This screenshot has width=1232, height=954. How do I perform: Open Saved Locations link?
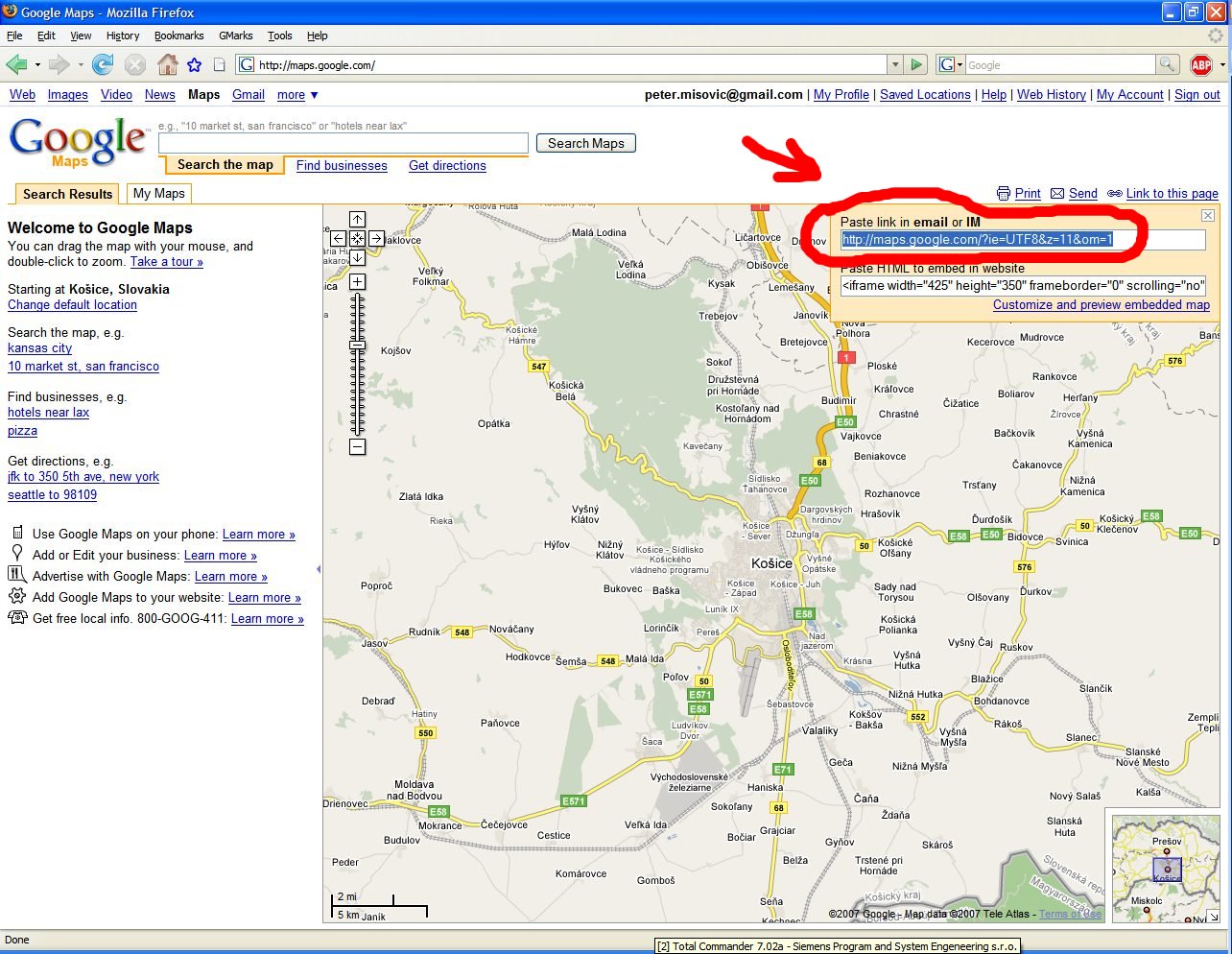tap(925, 94)
